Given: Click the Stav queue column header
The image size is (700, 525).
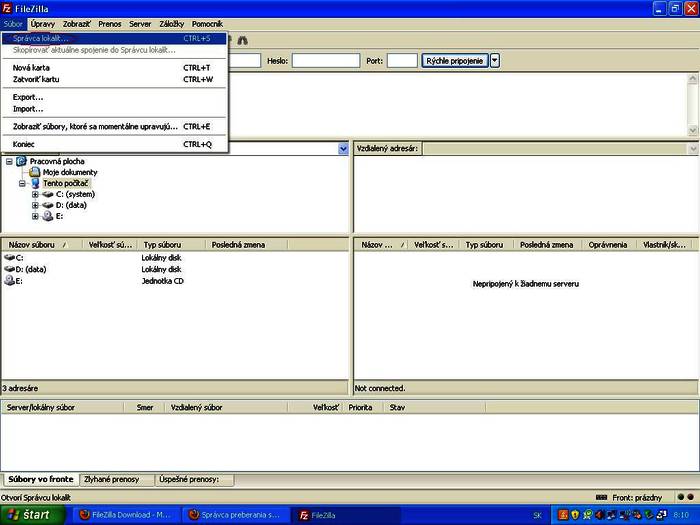Looking at the screenshot, I should 434,408.
